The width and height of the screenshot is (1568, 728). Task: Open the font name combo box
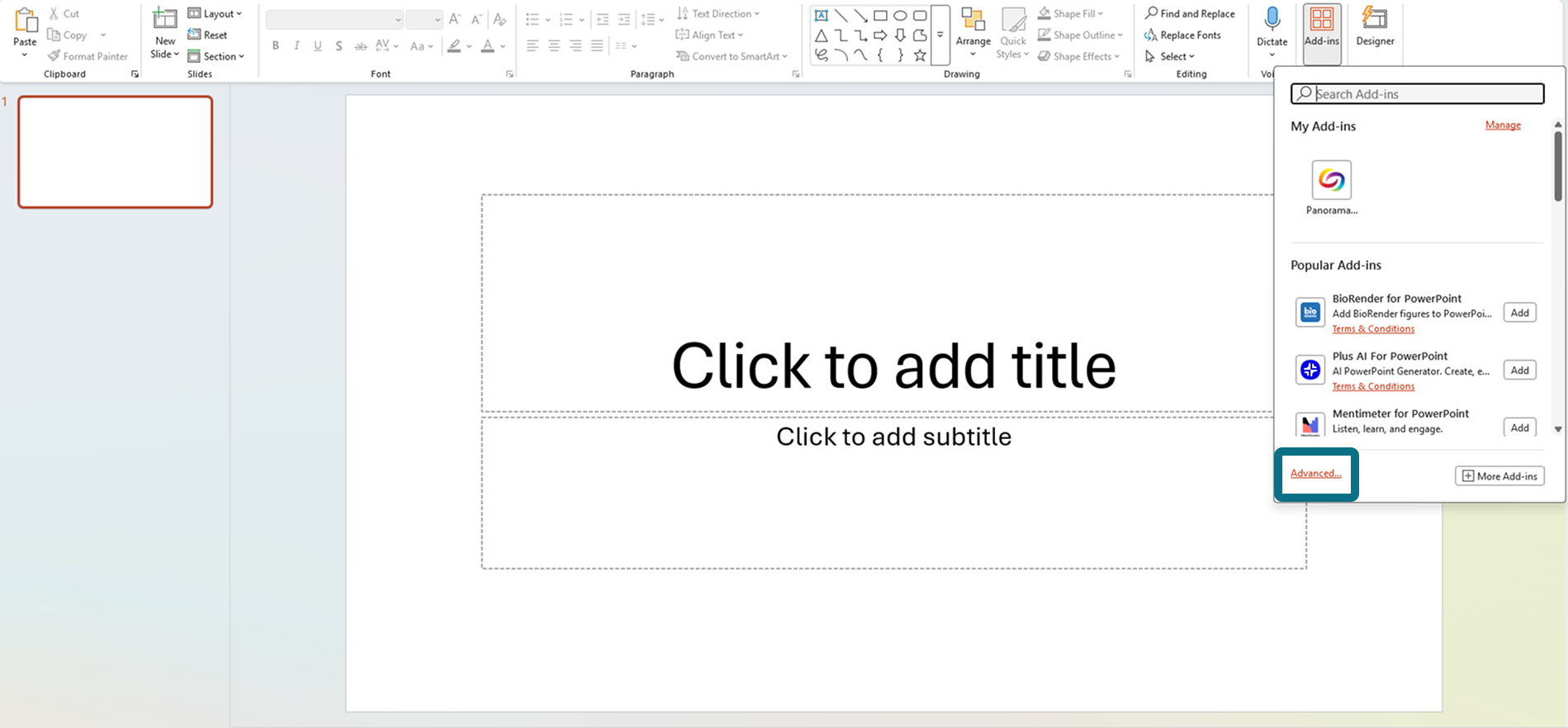334,20
